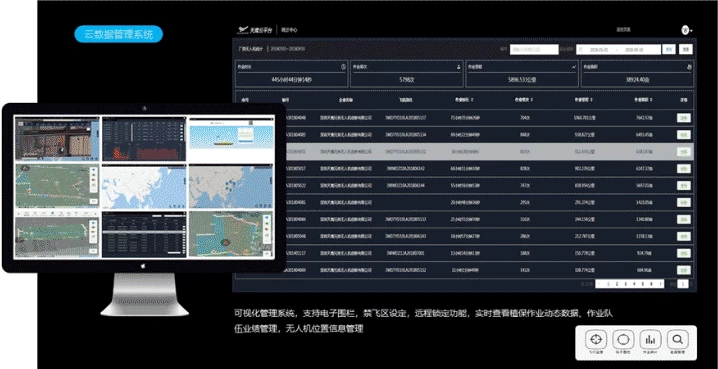Click the 云数据管理系统 blue pill label
Image resolution: width=718 pixels, height=369 pixels.
pyautogui.click(x=119, y=34)
